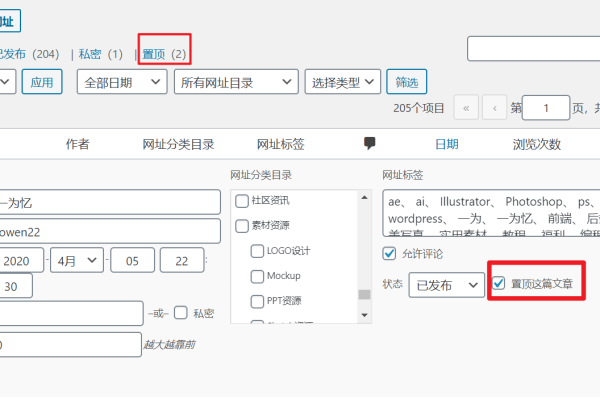The height and width of the screenshot is (400, 600).
Task: Click the 网址标签 tags text area
Action: click(x=490, y=210)
